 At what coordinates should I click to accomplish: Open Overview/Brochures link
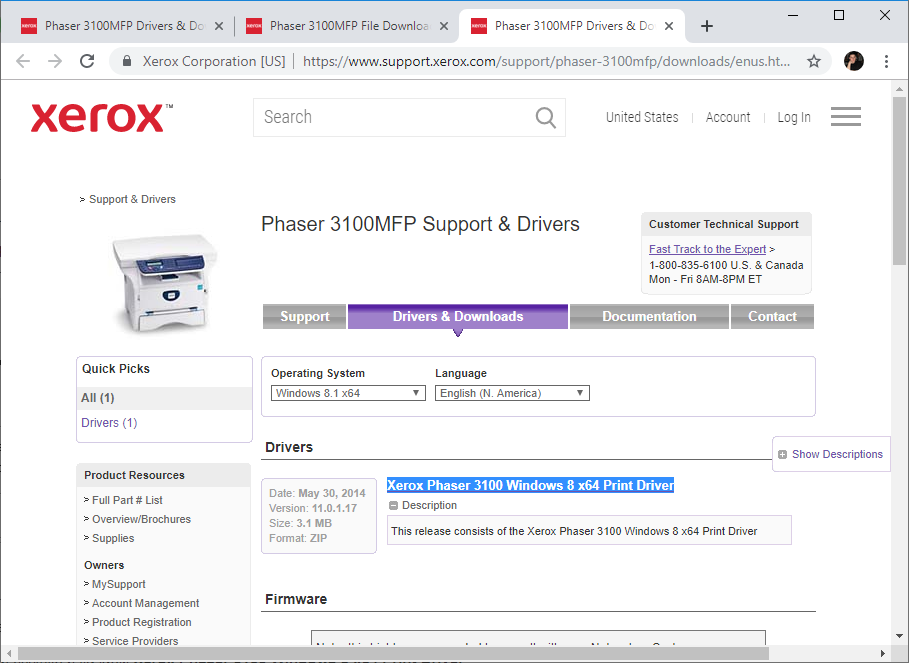coord(141,519)
